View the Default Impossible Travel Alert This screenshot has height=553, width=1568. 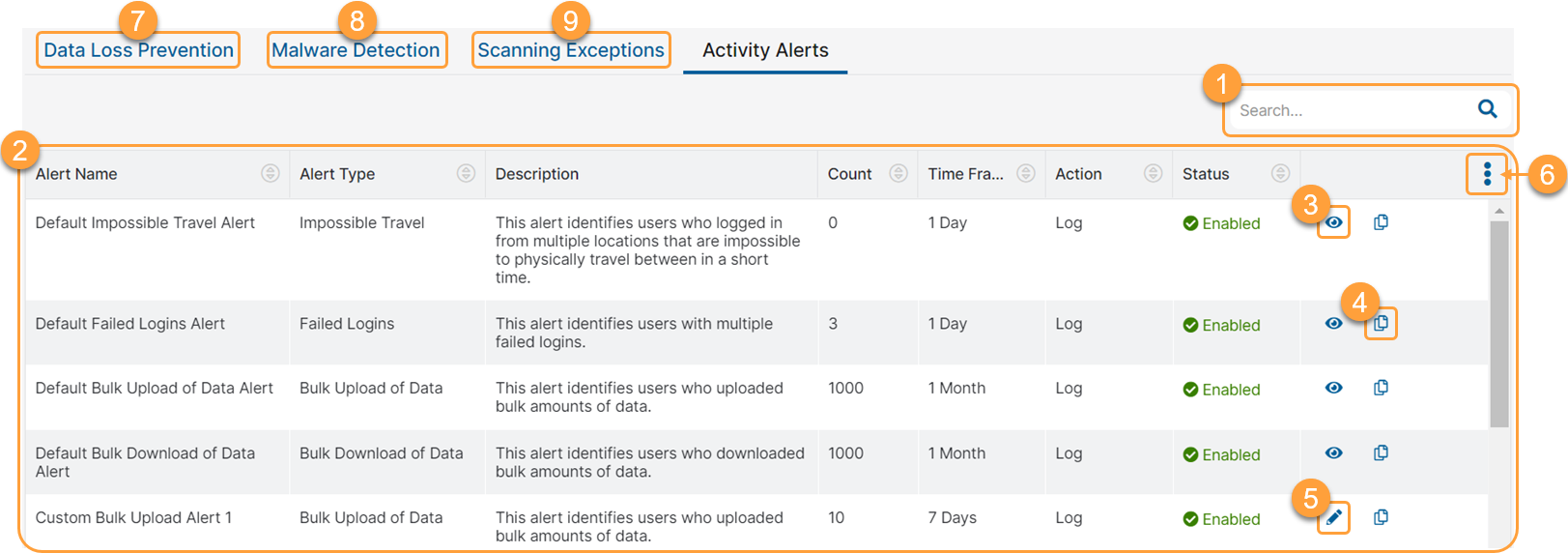tap(1333, 222)
